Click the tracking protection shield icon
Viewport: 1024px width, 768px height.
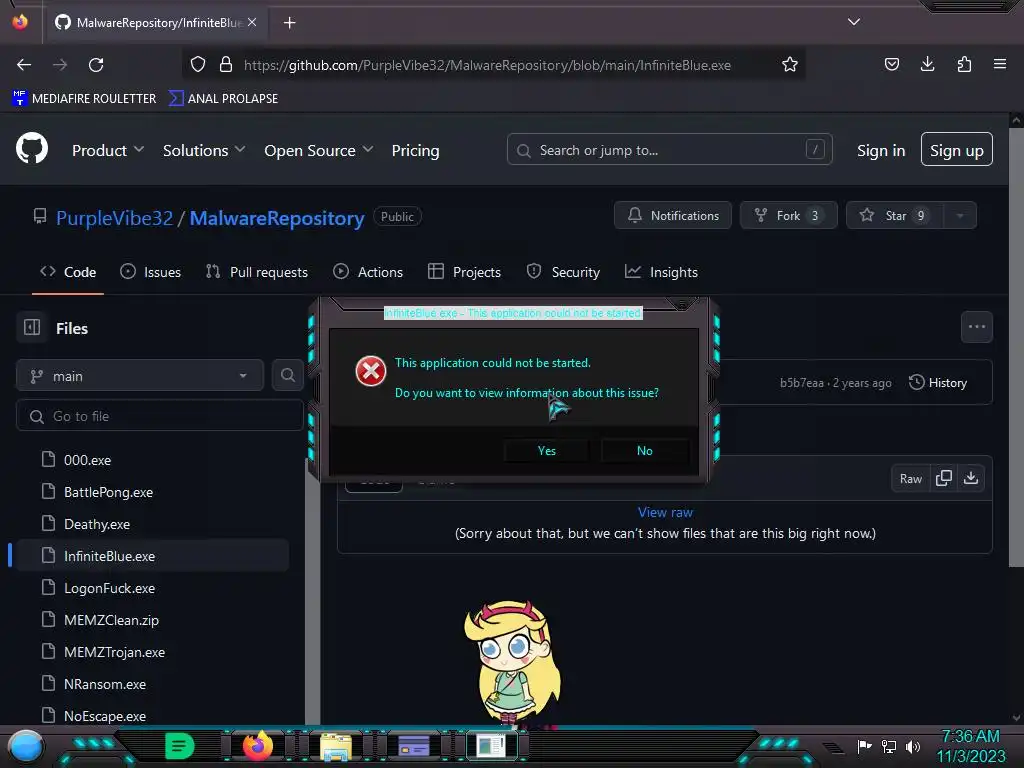[x=198, y=65]
